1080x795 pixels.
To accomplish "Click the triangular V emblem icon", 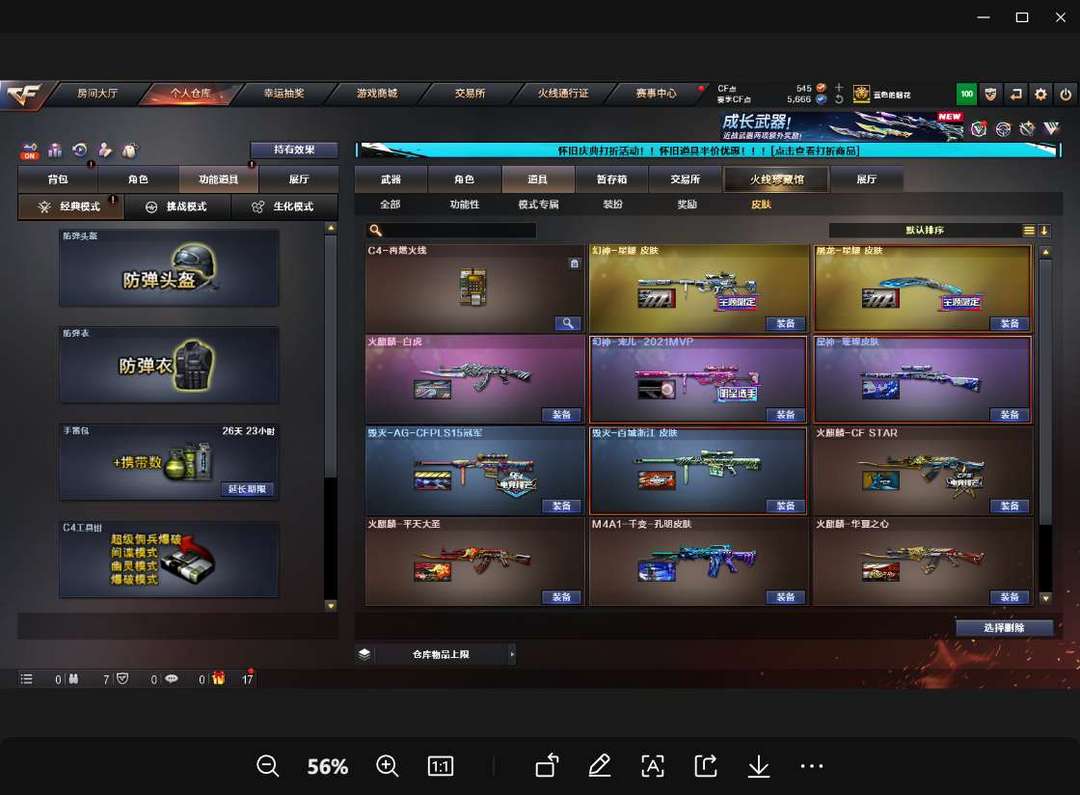I will (1051, 128).
